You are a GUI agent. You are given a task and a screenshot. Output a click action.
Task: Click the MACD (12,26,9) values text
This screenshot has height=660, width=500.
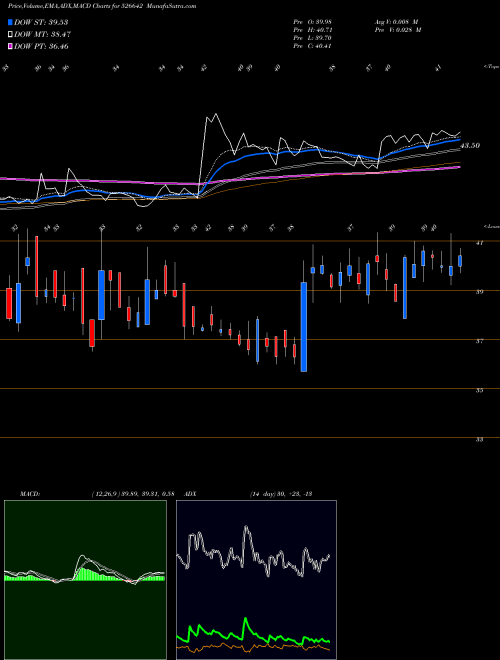[132, 494]
